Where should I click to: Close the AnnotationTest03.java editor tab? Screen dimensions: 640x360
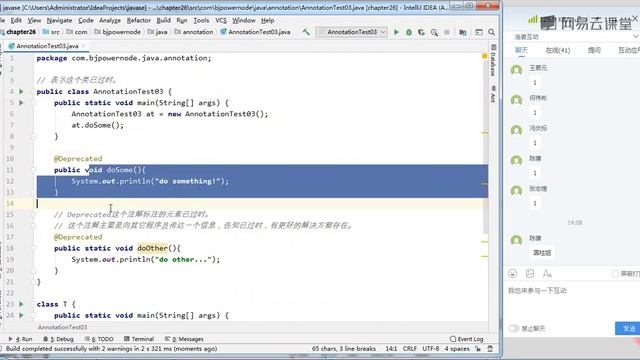[x=84, y=46]
